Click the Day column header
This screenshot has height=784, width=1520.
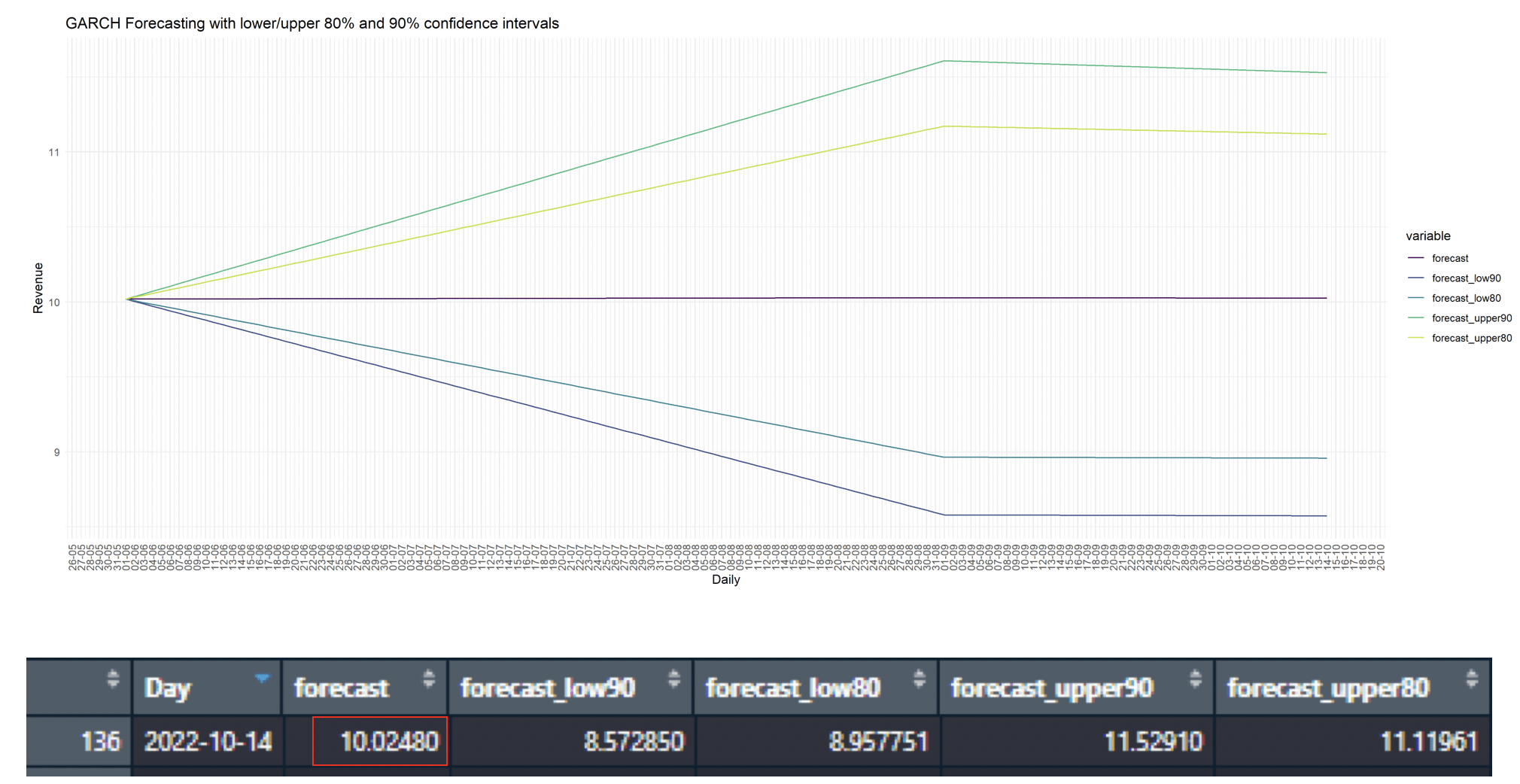tap(169, 687)
